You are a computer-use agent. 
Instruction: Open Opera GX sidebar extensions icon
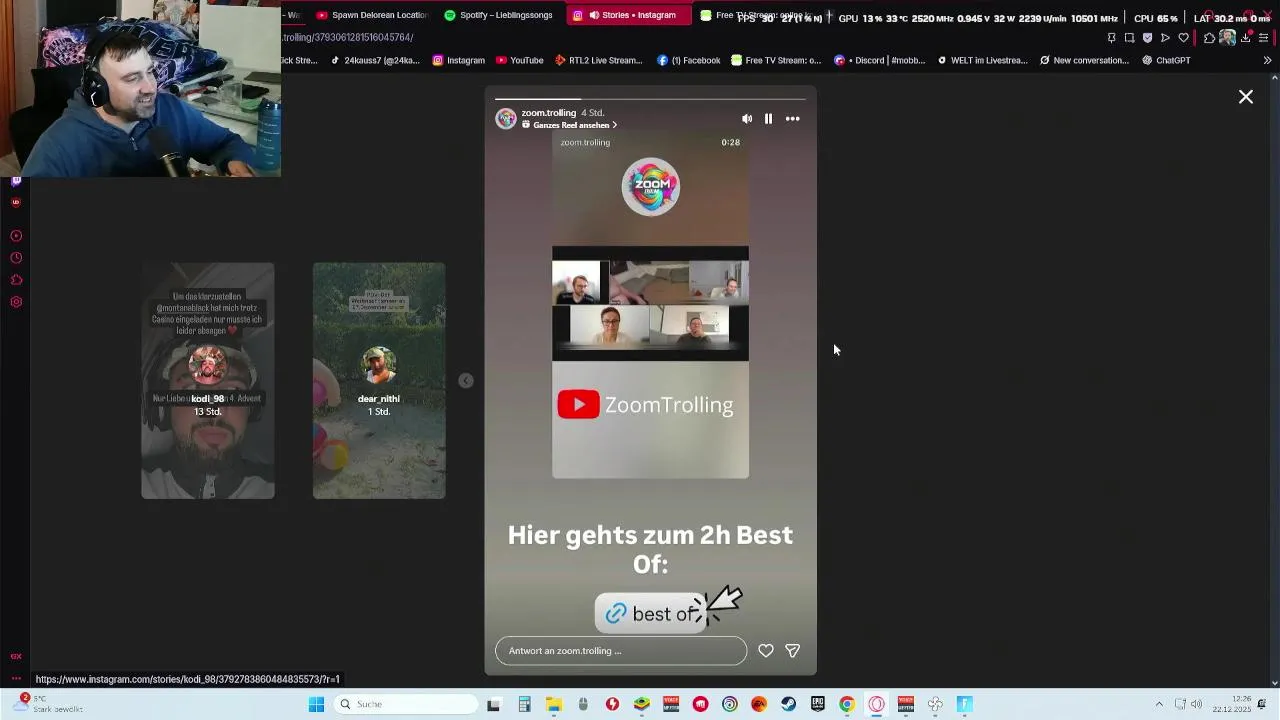16,280
